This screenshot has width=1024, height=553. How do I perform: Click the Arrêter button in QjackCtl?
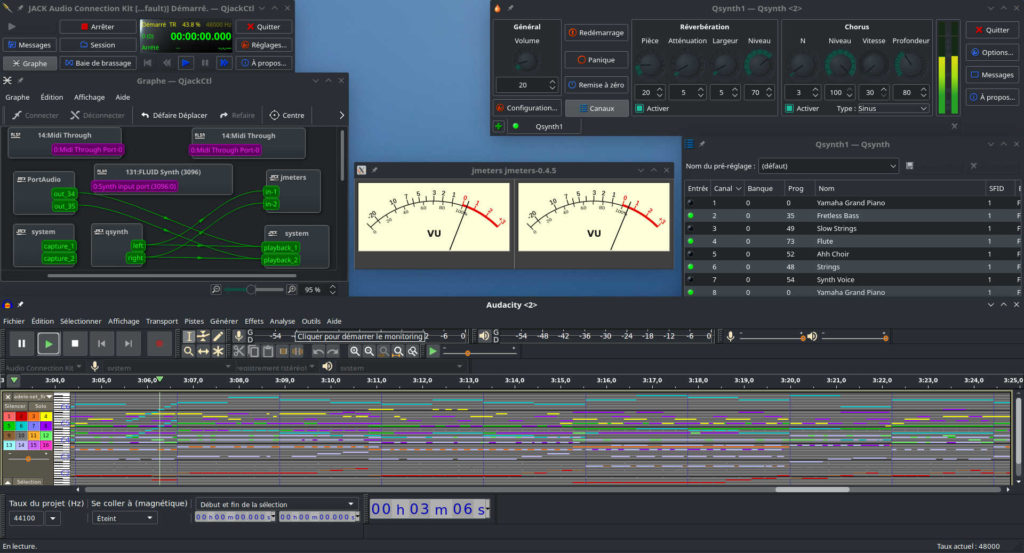(98, 27)
